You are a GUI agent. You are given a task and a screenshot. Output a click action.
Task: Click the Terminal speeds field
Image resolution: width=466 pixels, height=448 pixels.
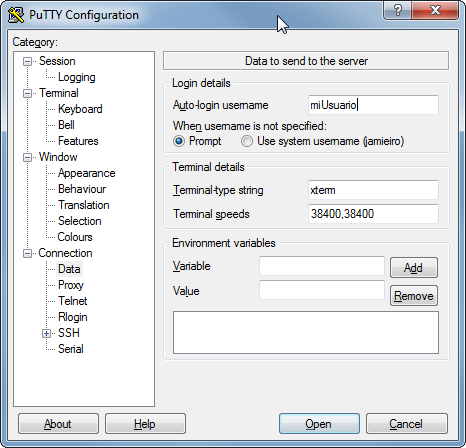pyautogui.click(x=373, y=214)
